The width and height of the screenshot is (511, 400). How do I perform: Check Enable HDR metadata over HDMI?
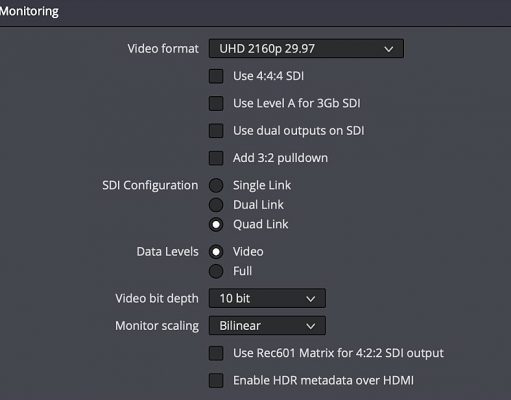tap(216, 381)
